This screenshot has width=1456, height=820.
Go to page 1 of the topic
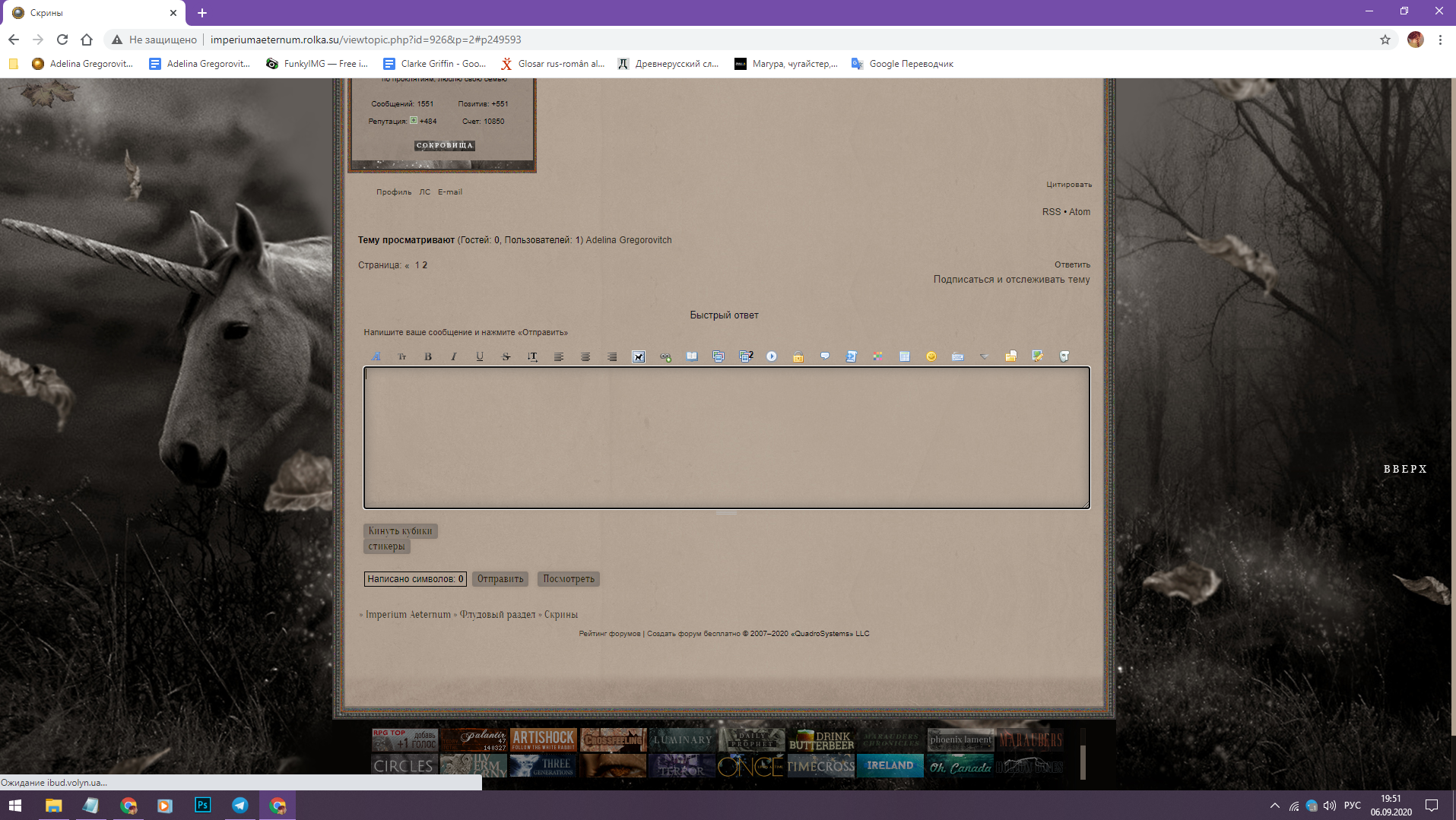click(x=417, y=265)
